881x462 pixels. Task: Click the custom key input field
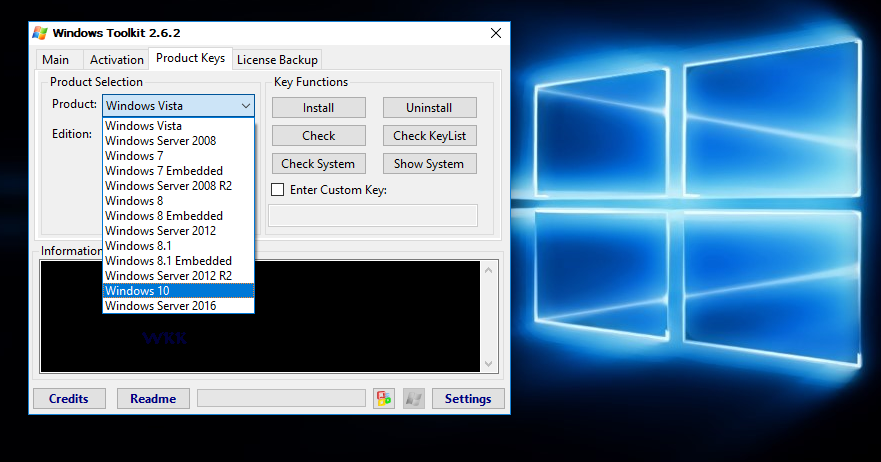coord(373,215)
